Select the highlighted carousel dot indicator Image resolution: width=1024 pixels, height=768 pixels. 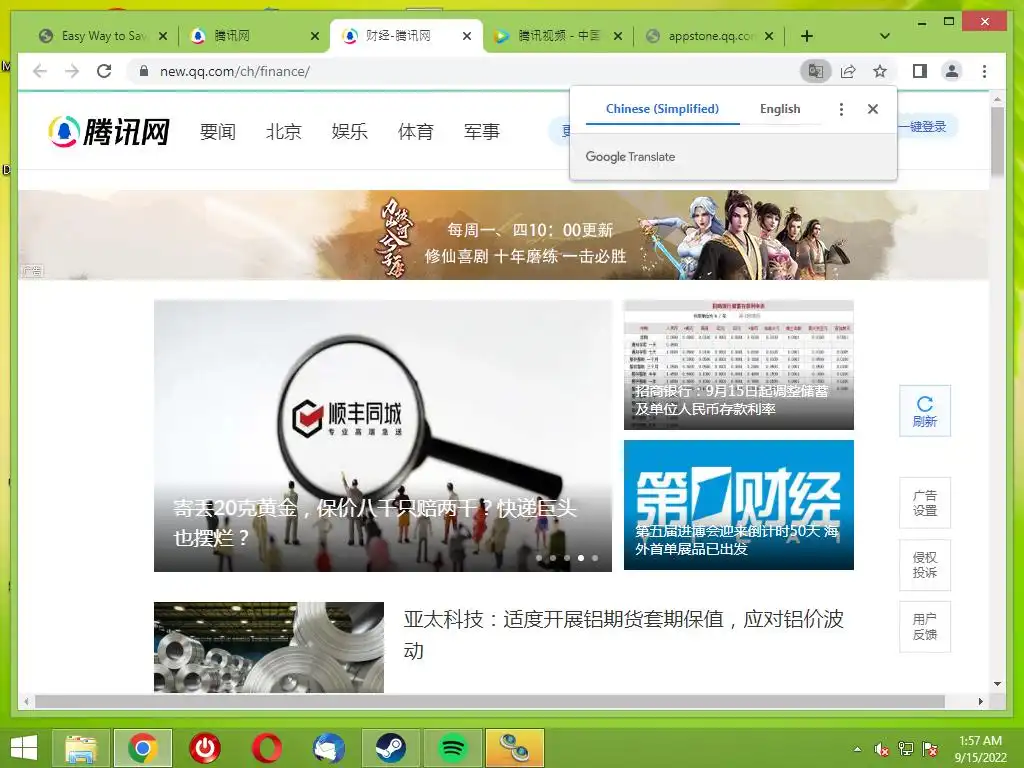[x=581, y=558]
